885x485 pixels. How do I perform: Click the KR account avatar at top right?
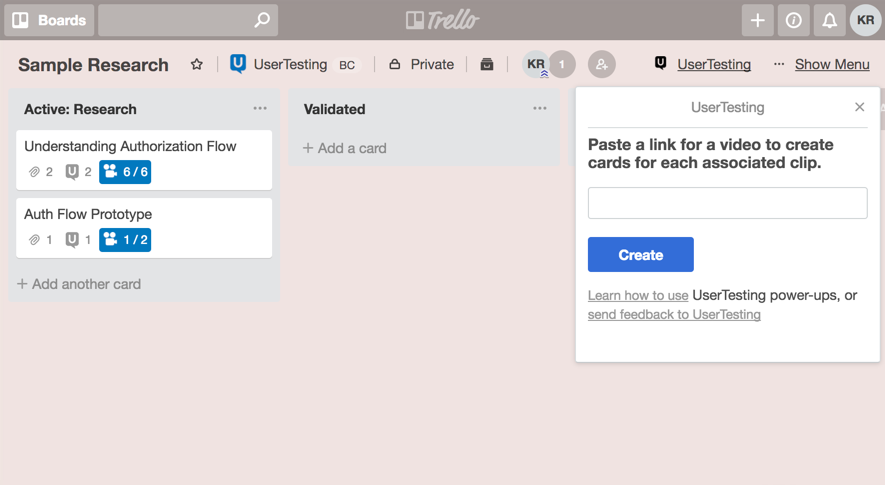click(x=865, y=20)
